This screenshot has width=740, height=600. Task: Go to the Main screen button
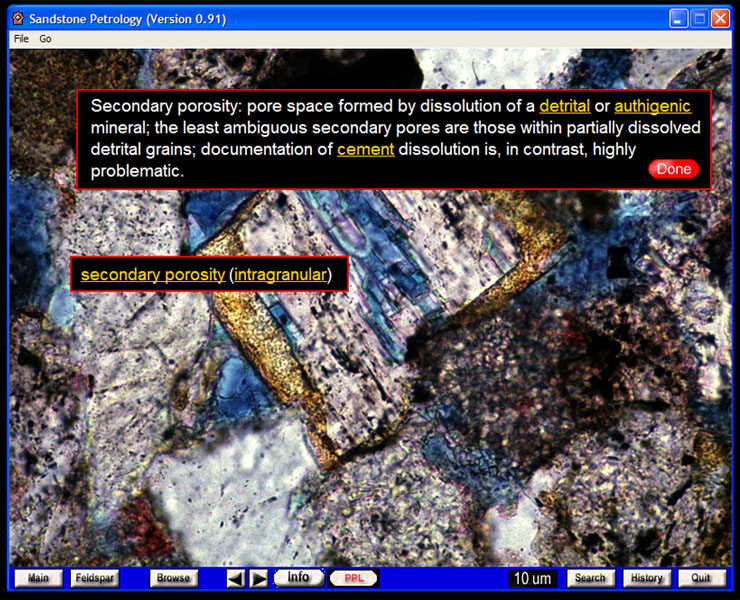[x=38, y=578]
